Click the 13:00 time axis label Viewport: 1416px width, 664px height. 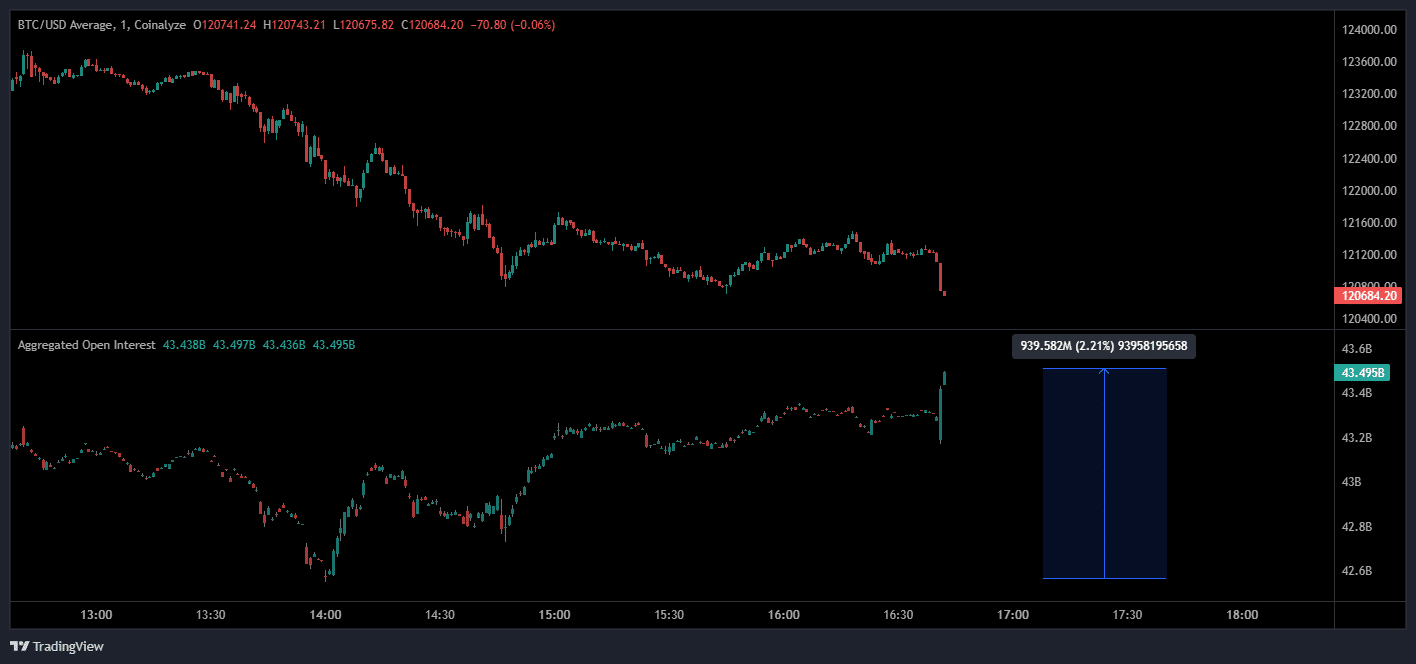click(x=96, y=615)
